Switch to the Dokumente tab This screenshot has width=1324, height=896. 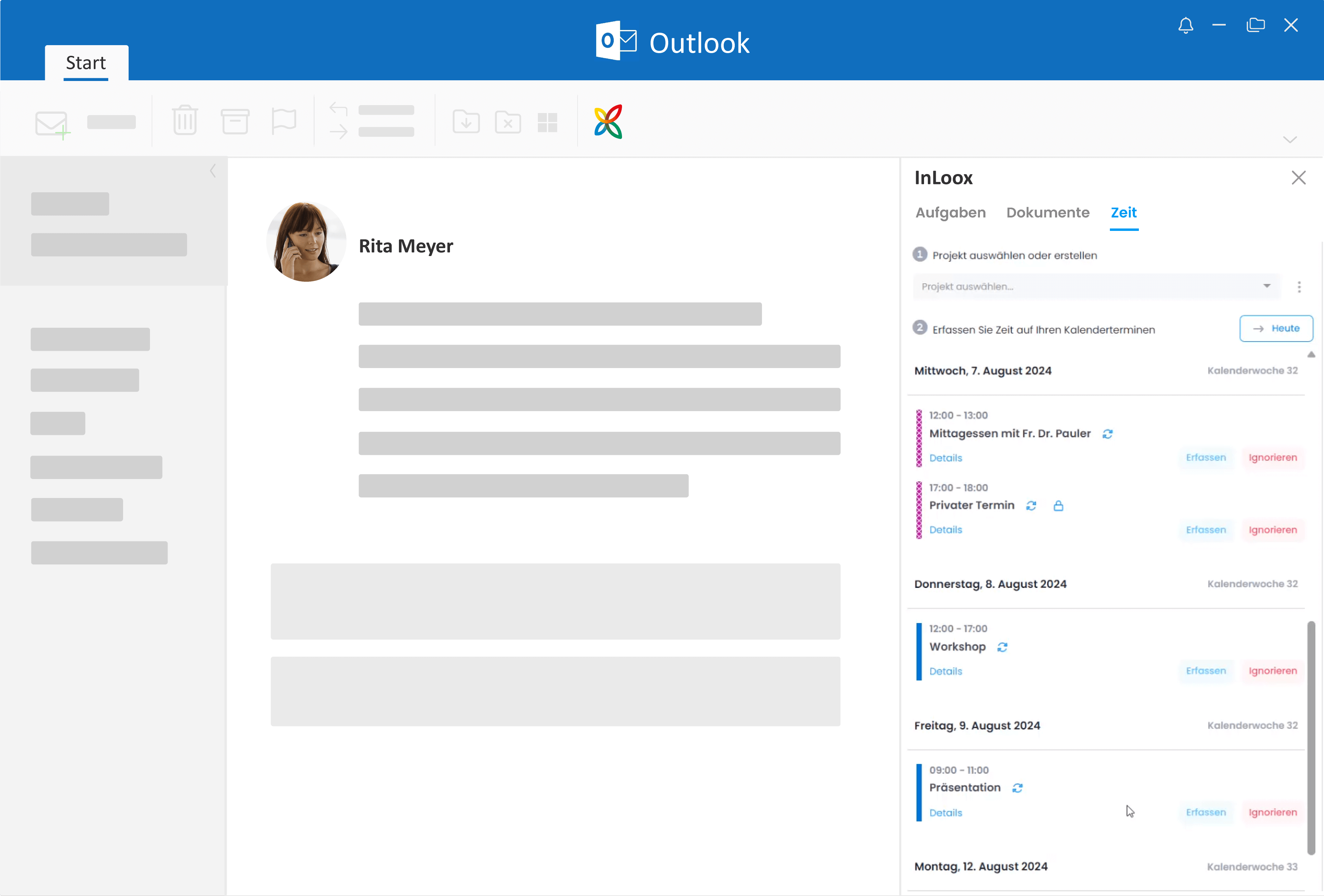pyautogui.click(x=1048, y=212)
